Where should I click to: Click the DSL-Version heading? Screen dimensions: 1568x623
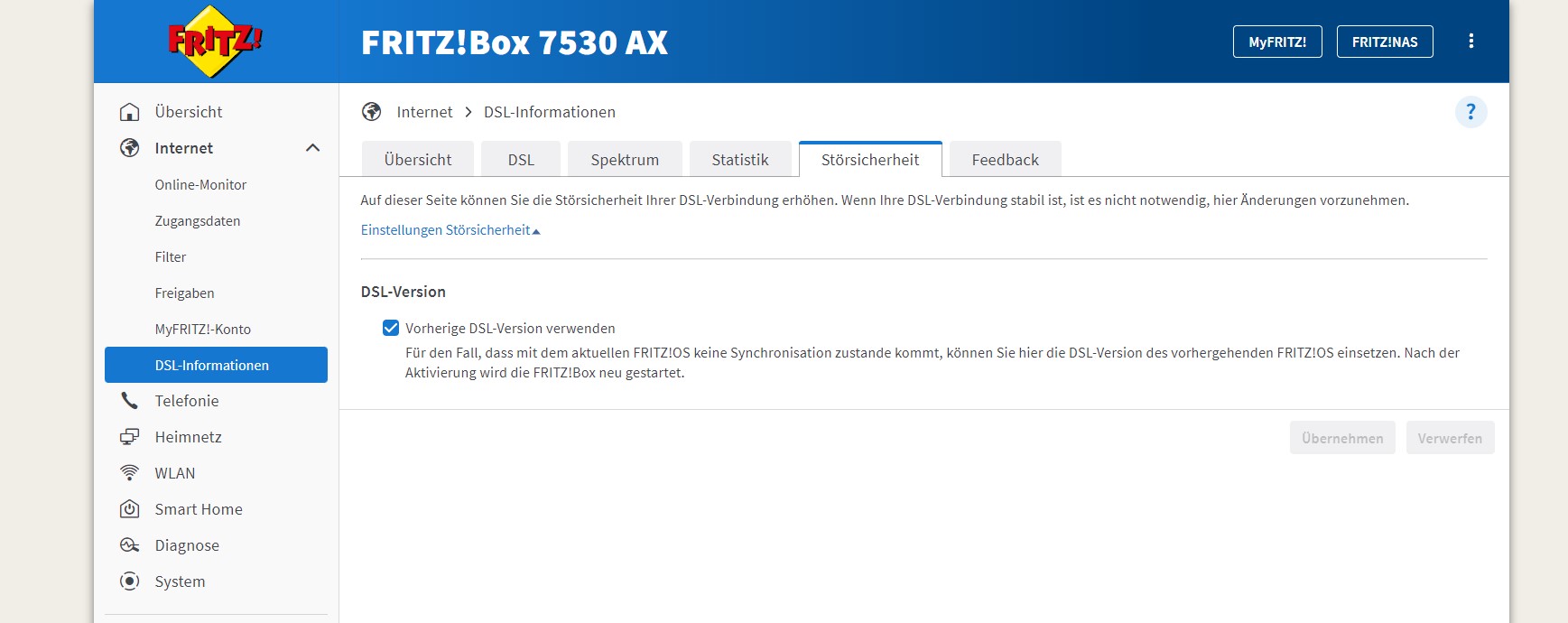pyautogui.click(x=404, y=292)
